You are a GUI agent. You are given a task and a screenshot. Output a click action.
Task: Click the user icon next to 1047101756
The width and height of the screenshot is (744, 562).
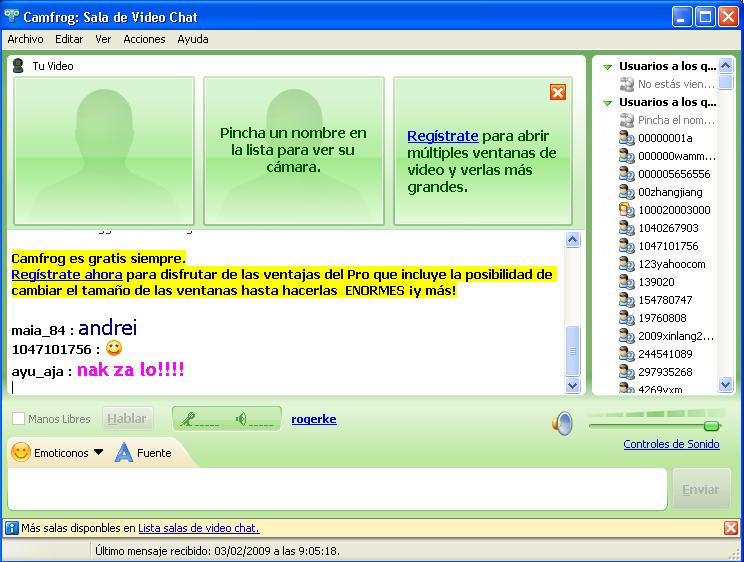click(x=626, y=246)
